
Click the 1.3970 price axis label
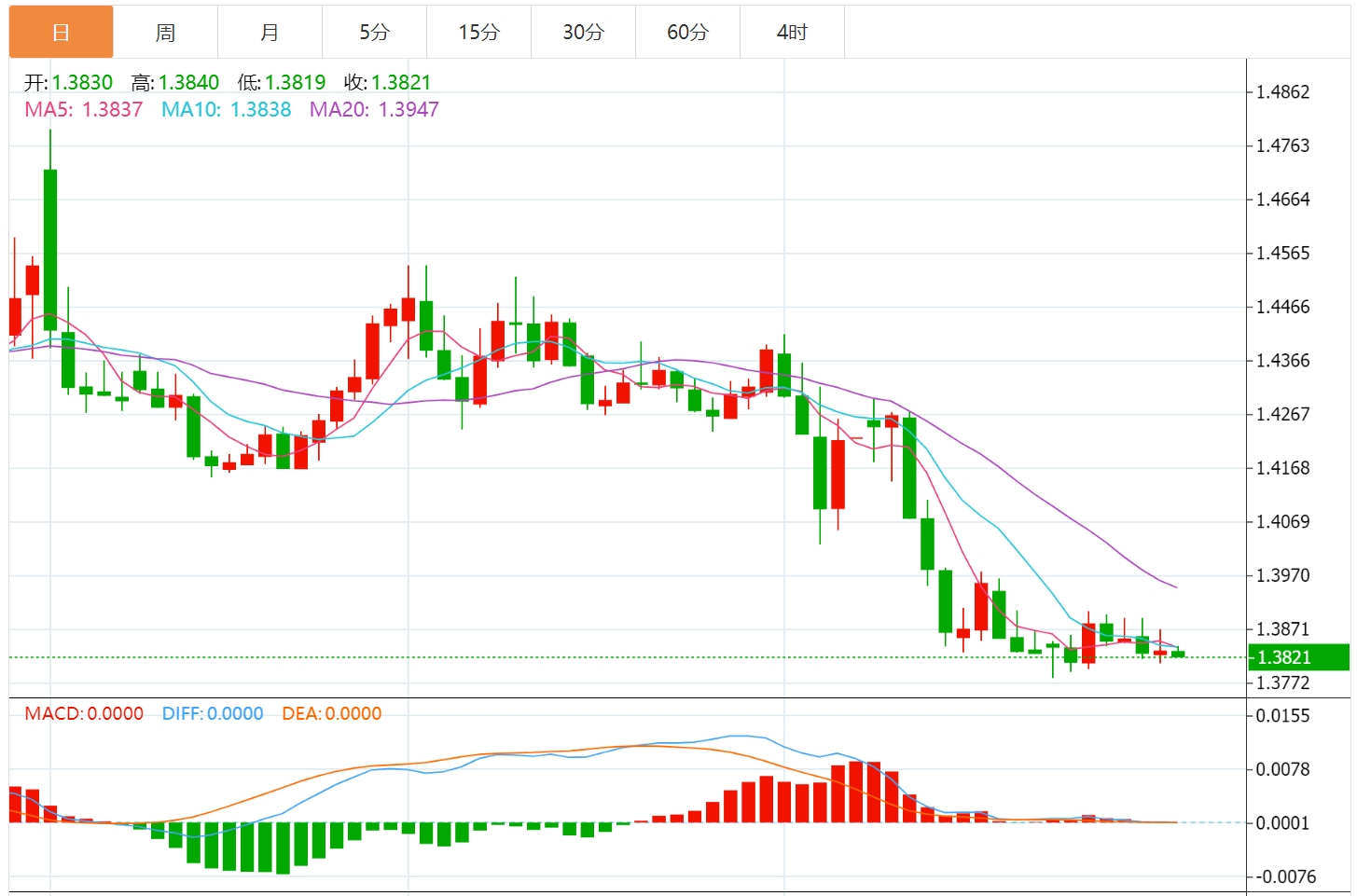[1283, 575]
